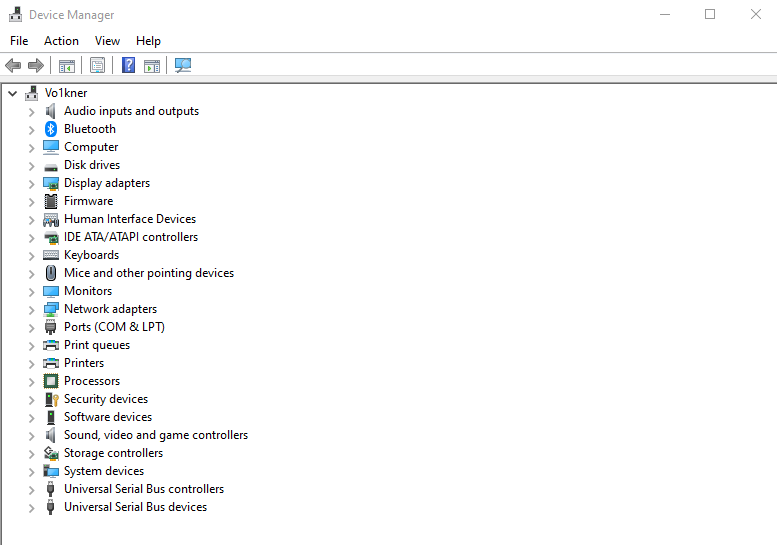This screenshot has height=545, width=777.
Task: Click the Sound, video and game controllers icon
Action: tap(51, 435)
